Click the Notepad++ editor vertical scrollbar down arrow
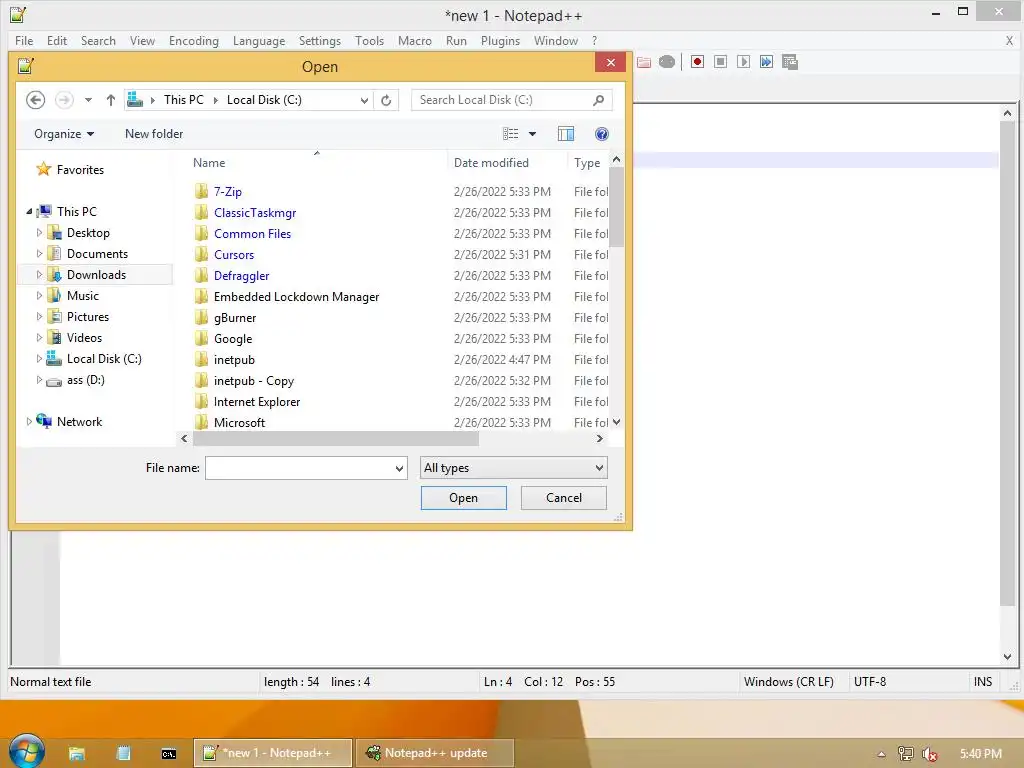Screen dimensions: 1024x768 pos(1007,657)
